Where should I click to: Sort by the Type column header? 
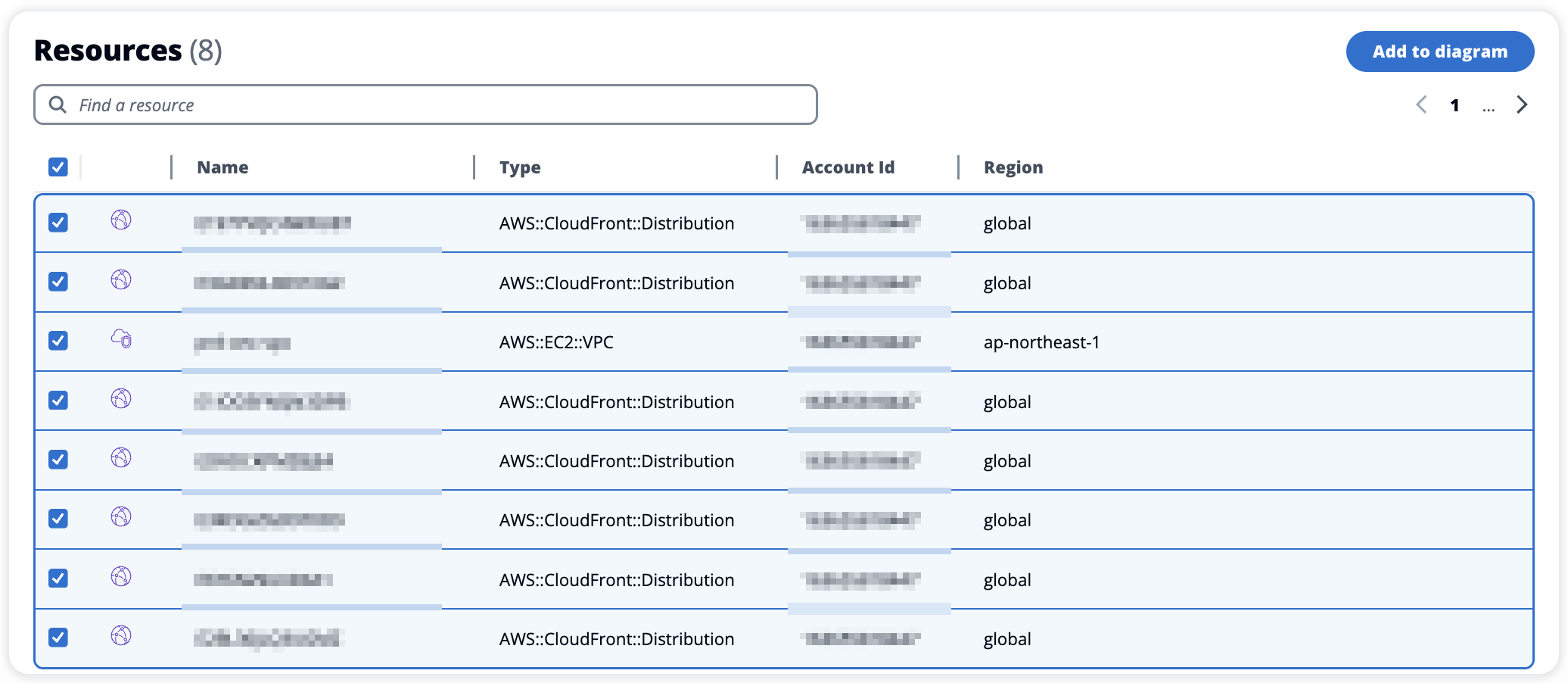pyautogui.click(x=520, y=167)
